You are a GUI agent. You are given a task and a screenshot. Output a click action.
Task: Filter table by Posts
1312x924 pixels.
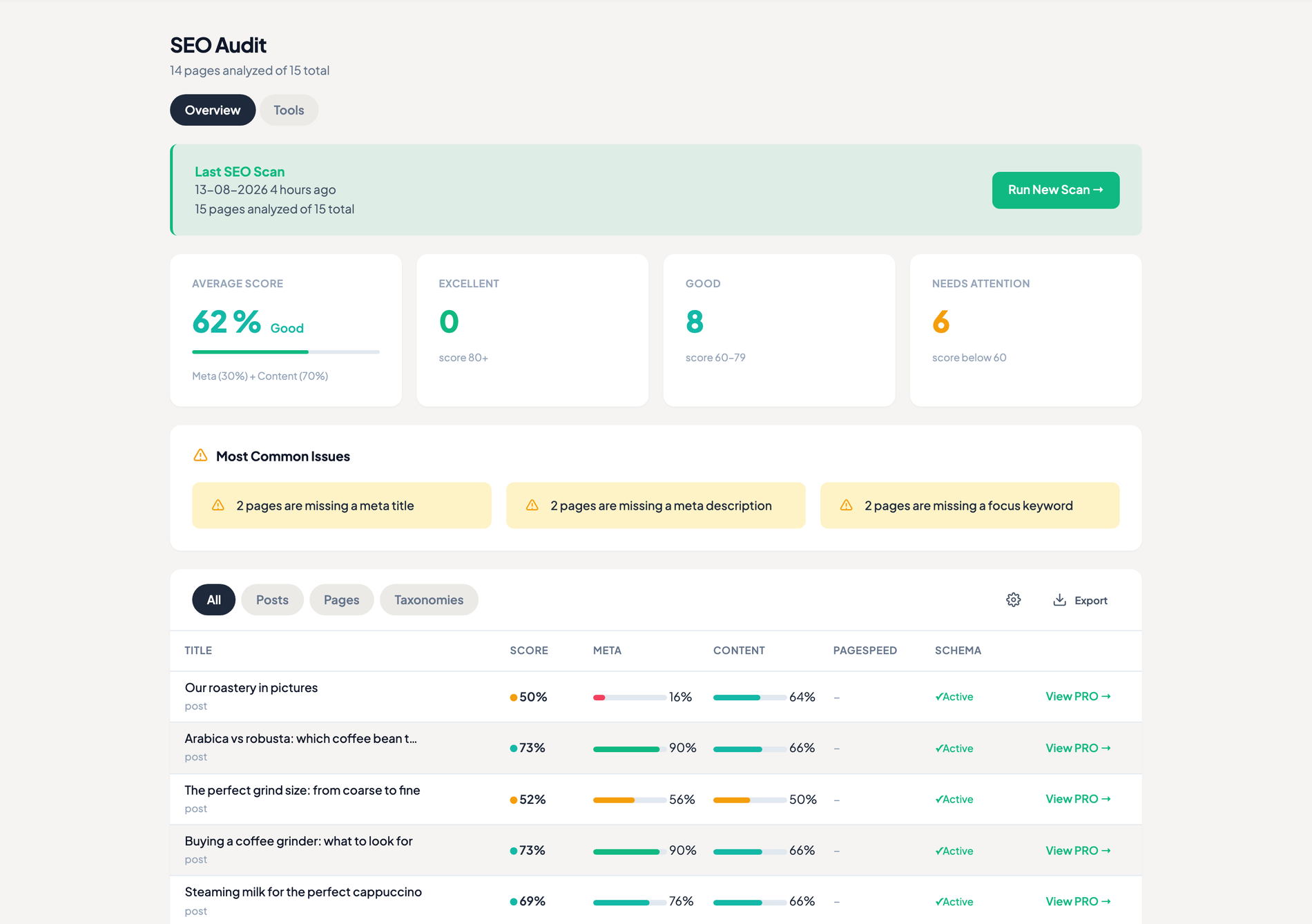point(272,599)
